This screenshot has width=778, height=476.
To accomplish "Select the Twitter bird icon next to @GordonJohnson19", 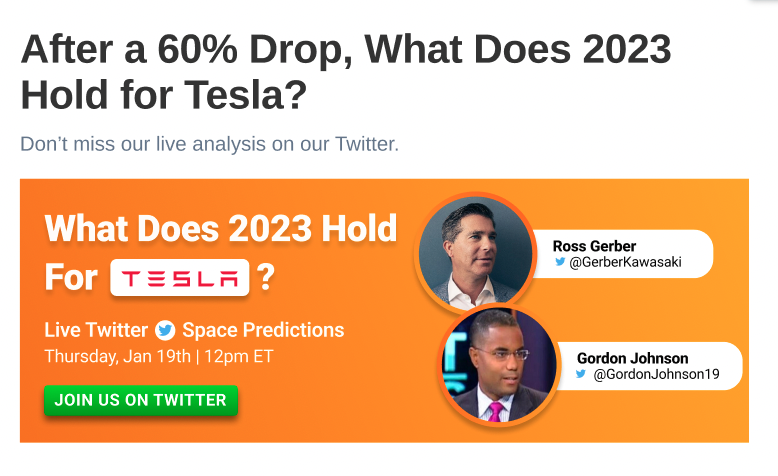I will point(581,374).
